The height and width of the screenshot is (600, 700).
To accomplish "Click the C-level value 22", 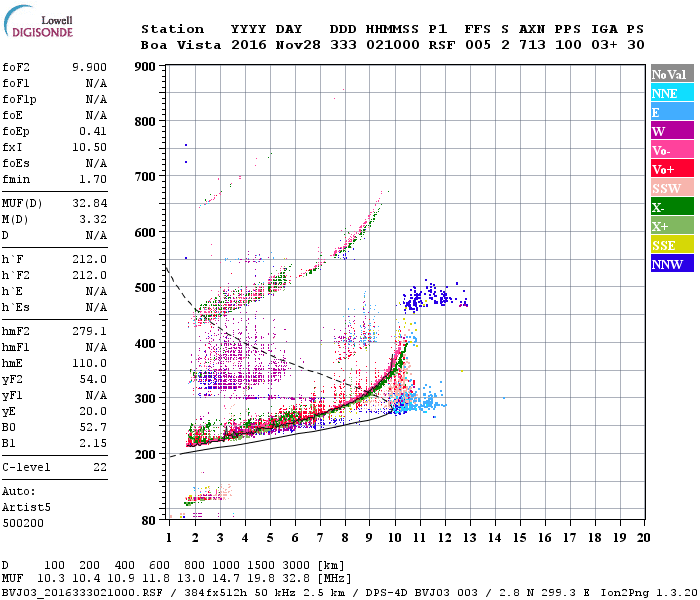I will tap(100, 467).
